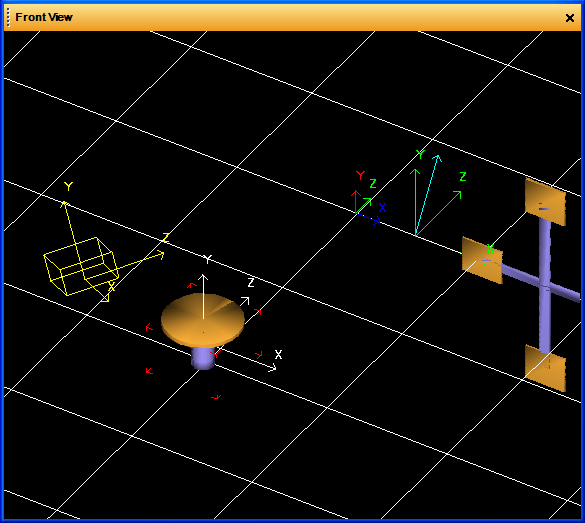Click the white X axis arrow tip

click(273, 368)
